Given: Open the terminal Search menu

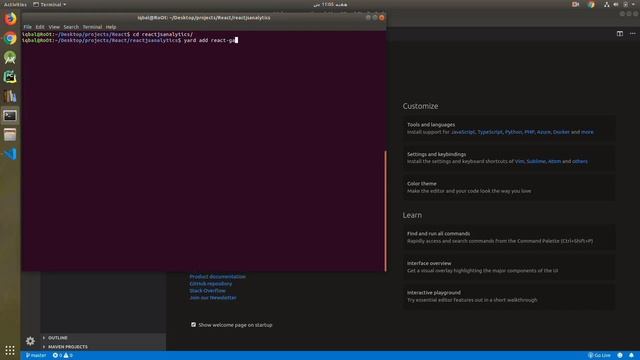Looking at the screenshot, I should coord(71,27).
